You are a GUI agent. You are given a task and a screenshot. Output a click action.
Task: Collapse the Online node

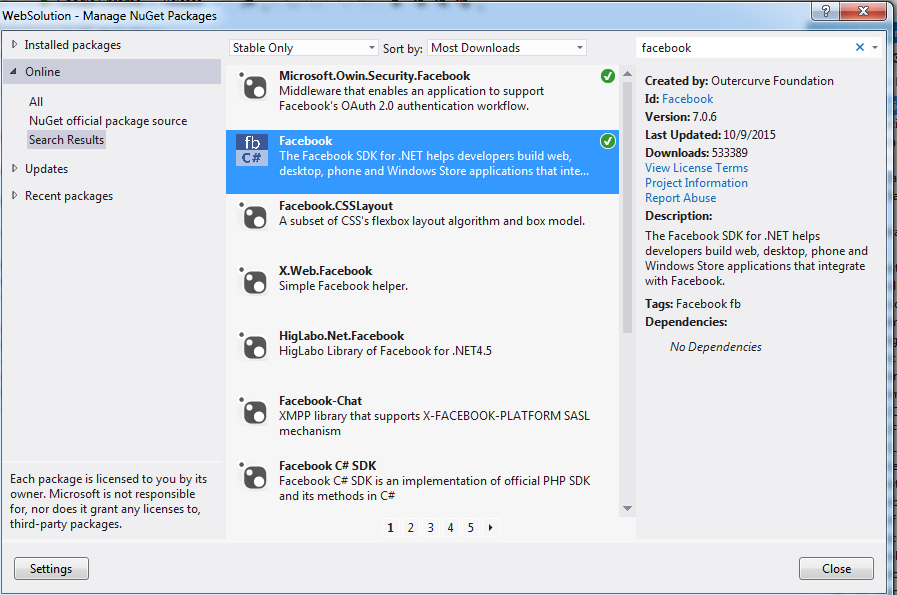click(14, 72)
